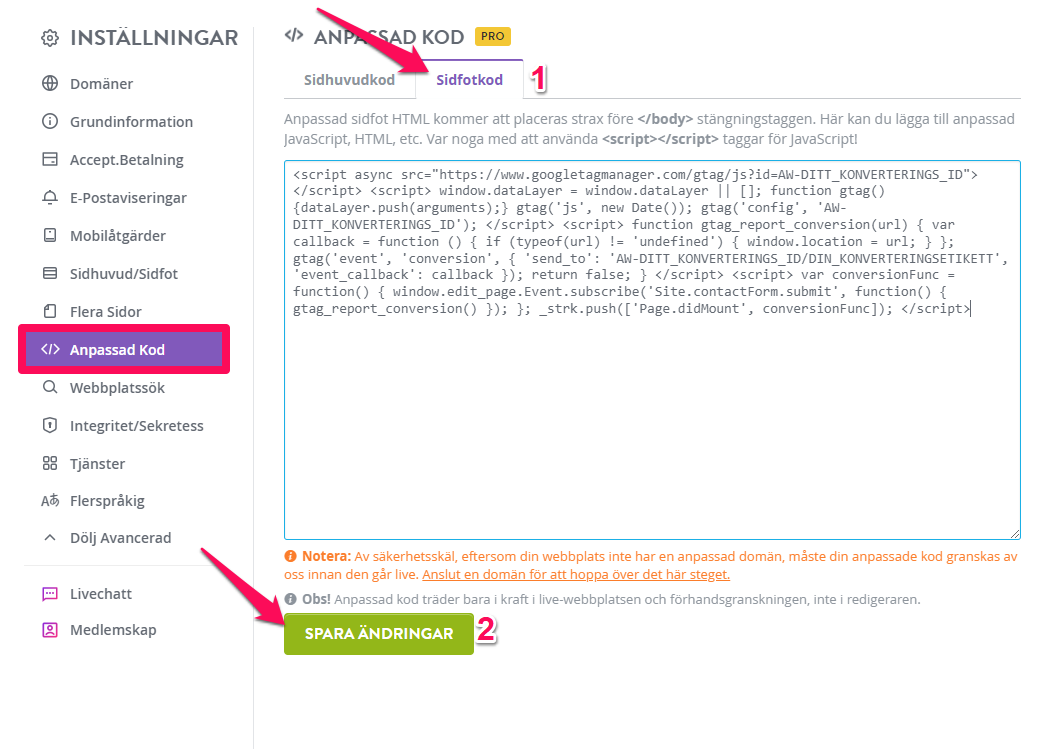
Task: Click the settings gear icon beside INSTÄLLNINGAR
Action: 50,38
